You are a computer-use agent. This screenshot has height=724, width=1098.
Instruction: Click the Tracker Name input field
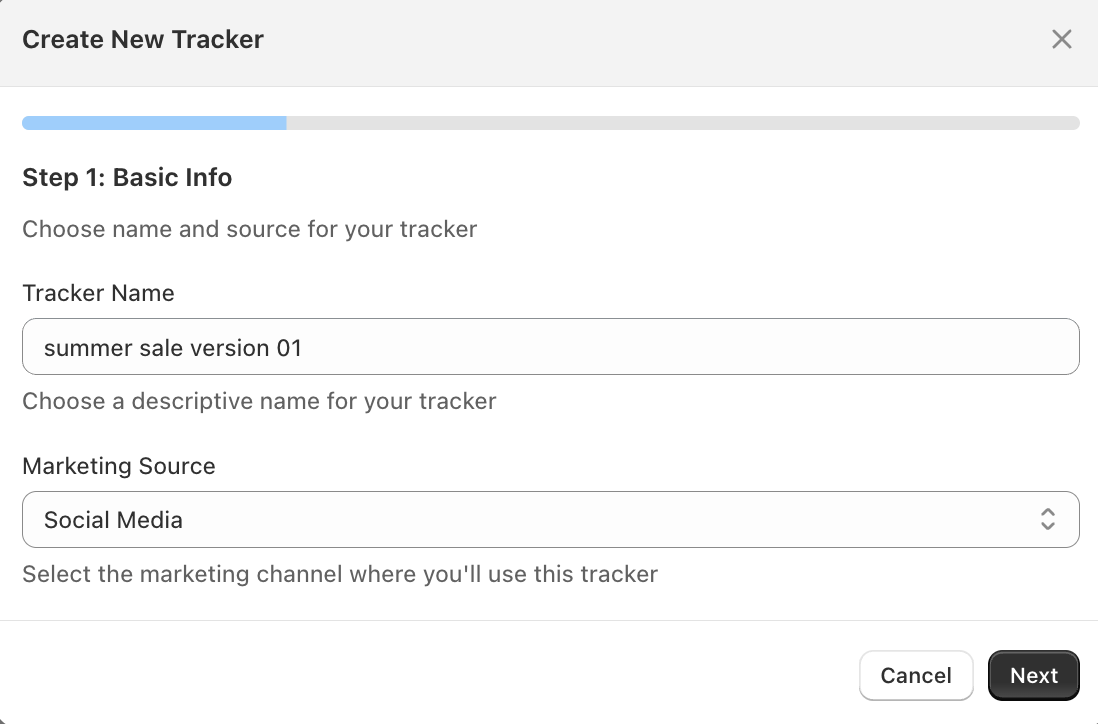pos(550,346)
